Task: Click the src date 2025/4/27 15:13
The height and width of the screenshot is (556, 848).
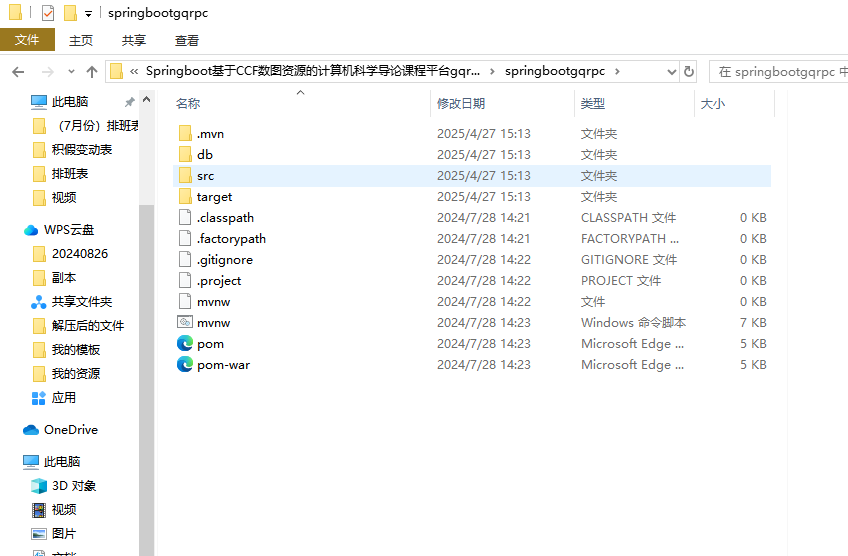Action: point(483,176)
